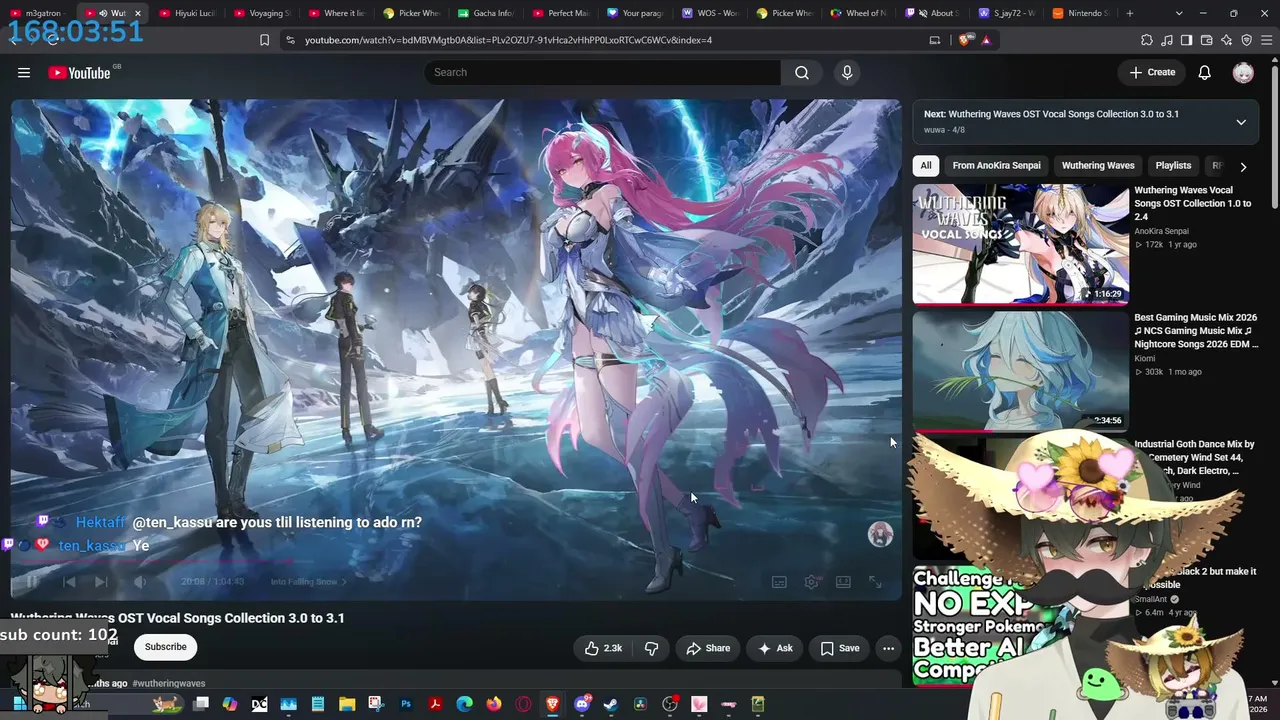Switch to the Hiyuki Lucil tab
Screen dimensions: 1280x720
tap(188, 13)
